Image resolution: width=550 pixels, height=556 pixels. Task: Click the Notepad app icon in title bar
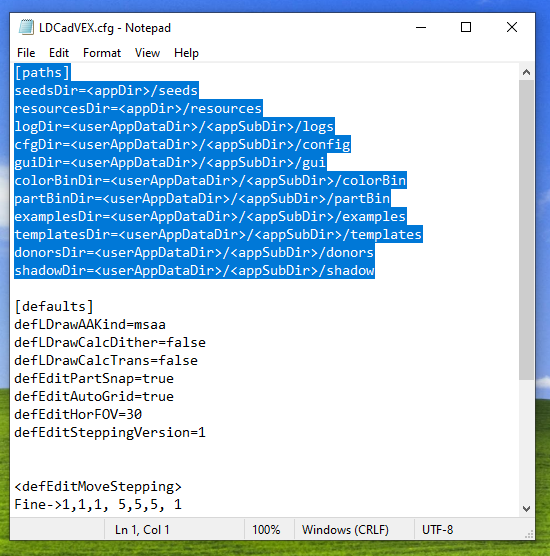coord(26,27)
